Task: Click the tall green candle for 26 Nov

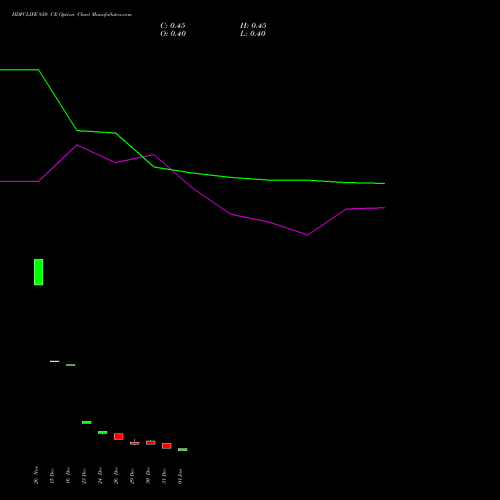Action: tap(39, 272)
